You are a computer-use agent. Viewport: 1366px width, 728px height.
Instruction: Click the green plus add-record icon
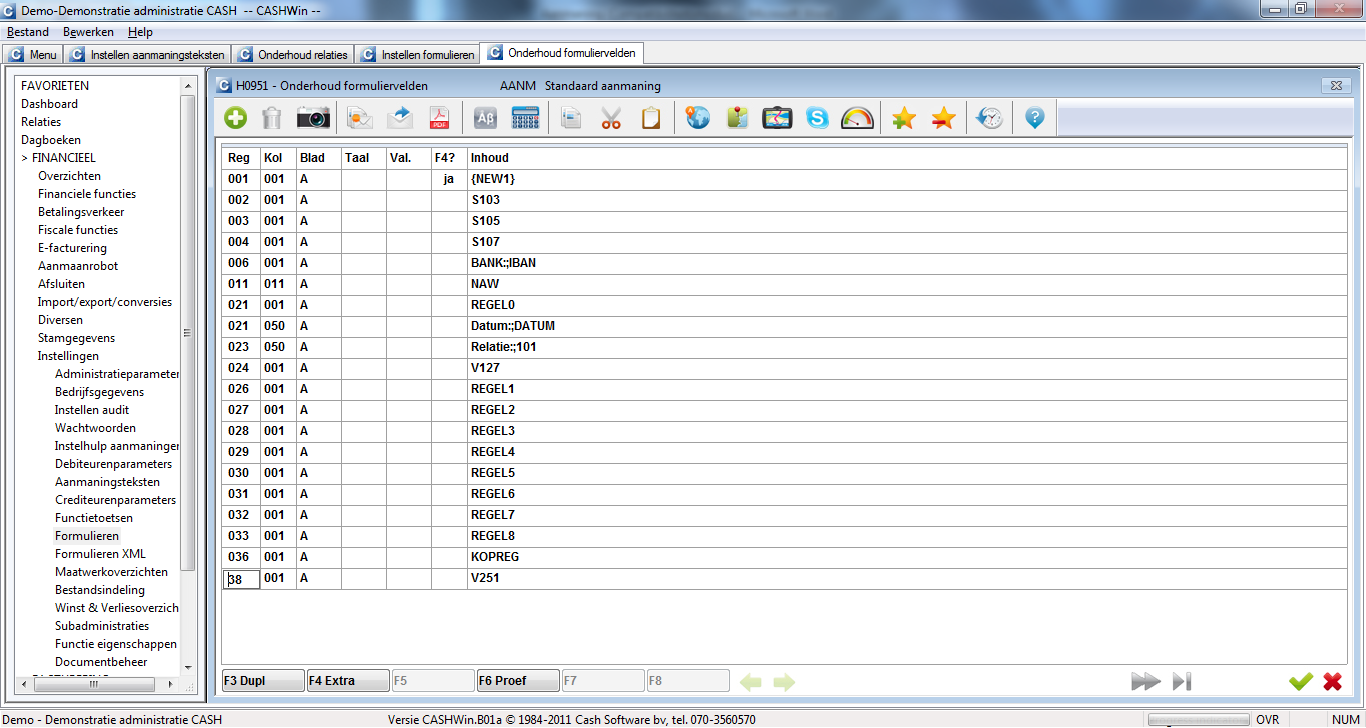(x=236, y=118)
